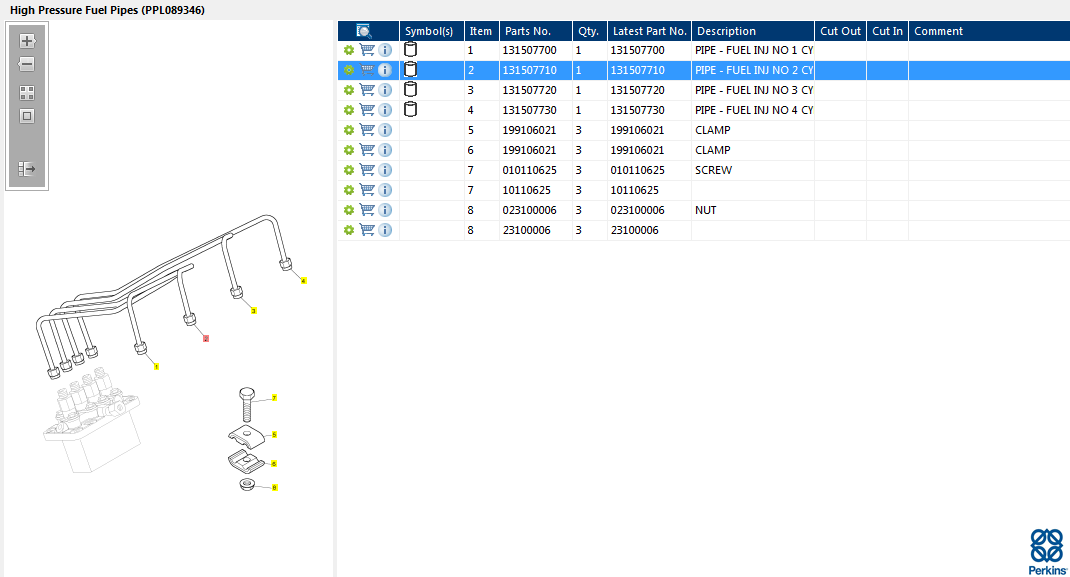Open info icon for item 4 pipe
This screenshot has width=1070, height=577.
point(385,110)
